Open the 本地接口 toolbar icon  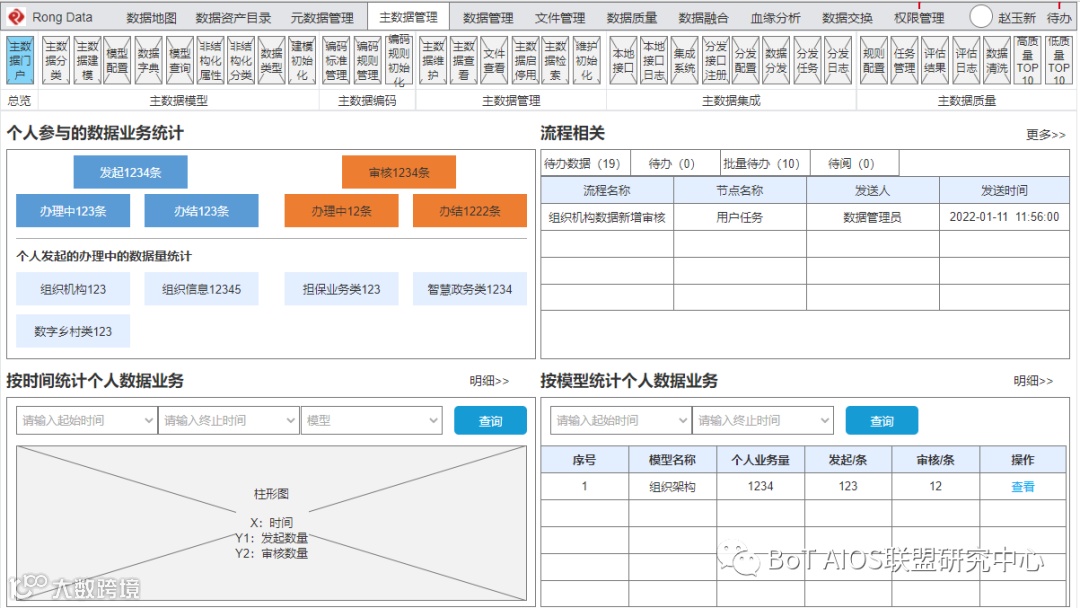[x=623, y=61]
